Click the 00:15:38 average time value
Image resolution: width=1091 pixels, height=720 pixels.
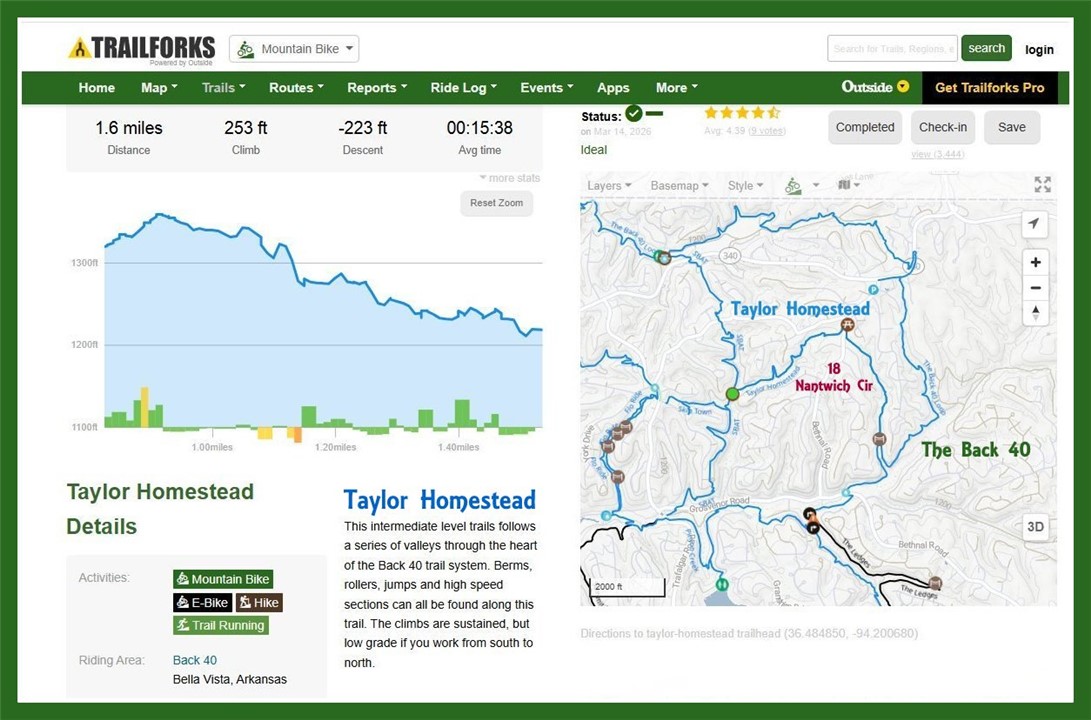point(479,128)
